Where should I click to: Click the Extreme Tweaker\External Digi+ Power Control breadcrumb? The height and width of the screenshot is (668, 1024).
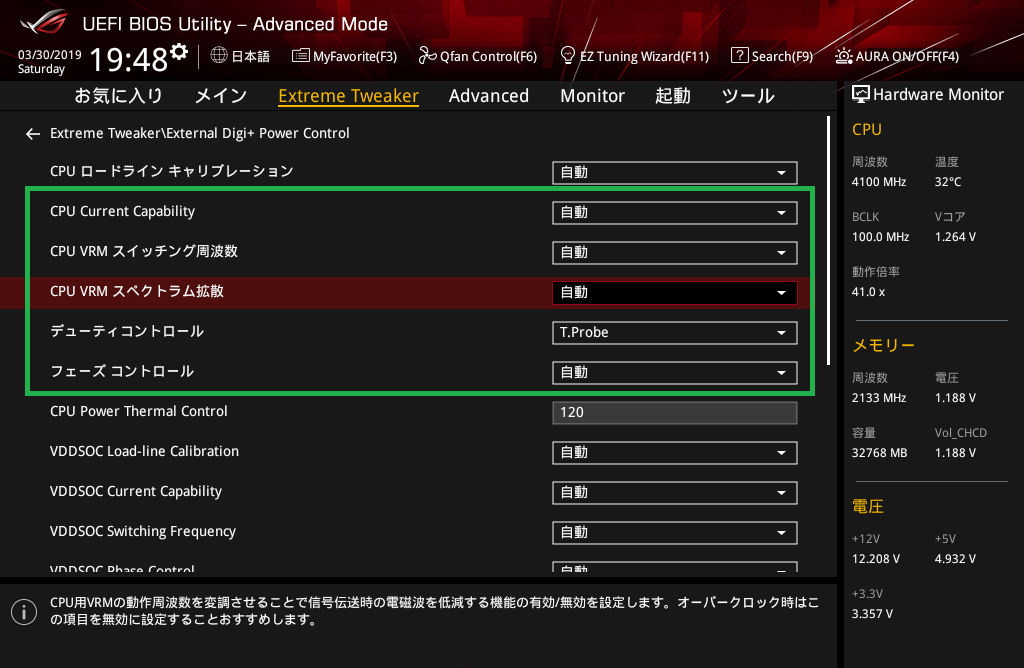click(199, 133)
